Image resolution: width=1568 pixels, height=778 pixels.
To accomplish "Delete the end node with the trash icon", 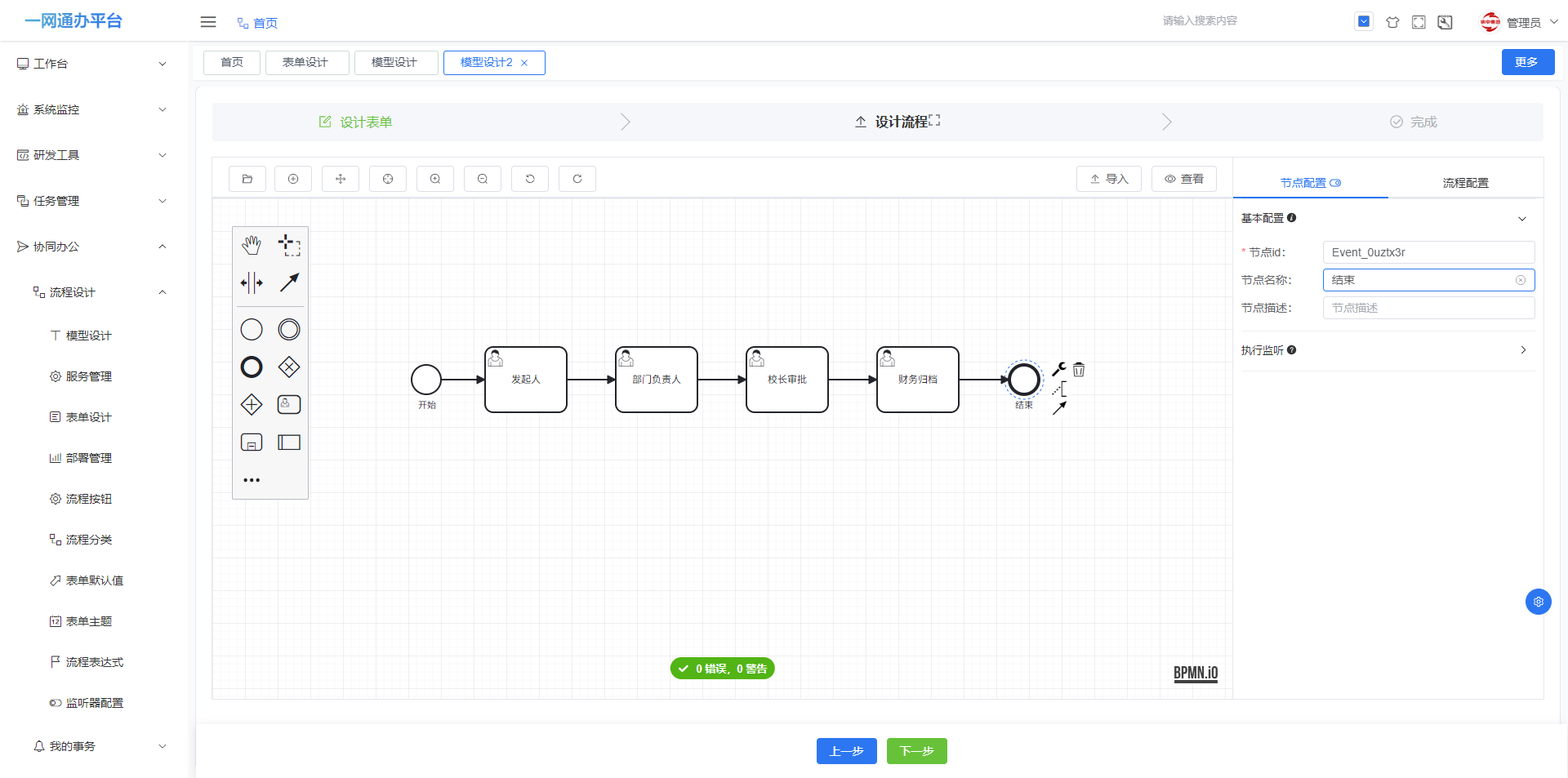I will tap(1079, 369).
